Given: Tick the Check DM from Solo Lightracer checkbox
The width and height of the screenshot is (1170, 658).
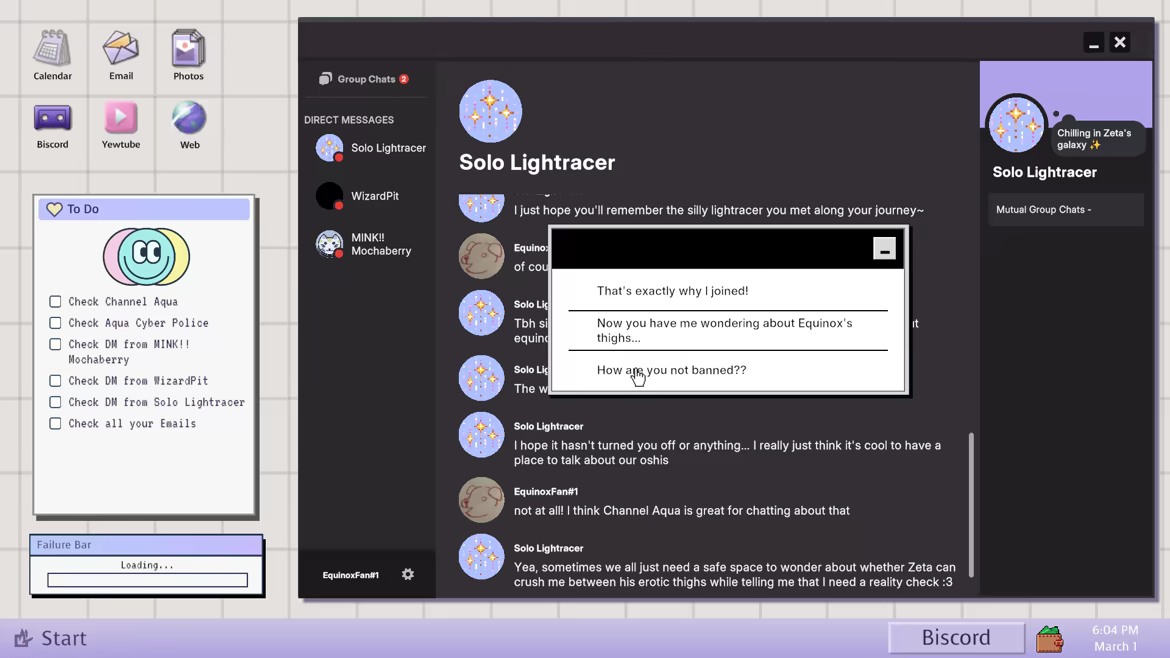Looking at the screenshot, I should pyautogui.click(x=55, y=402).
